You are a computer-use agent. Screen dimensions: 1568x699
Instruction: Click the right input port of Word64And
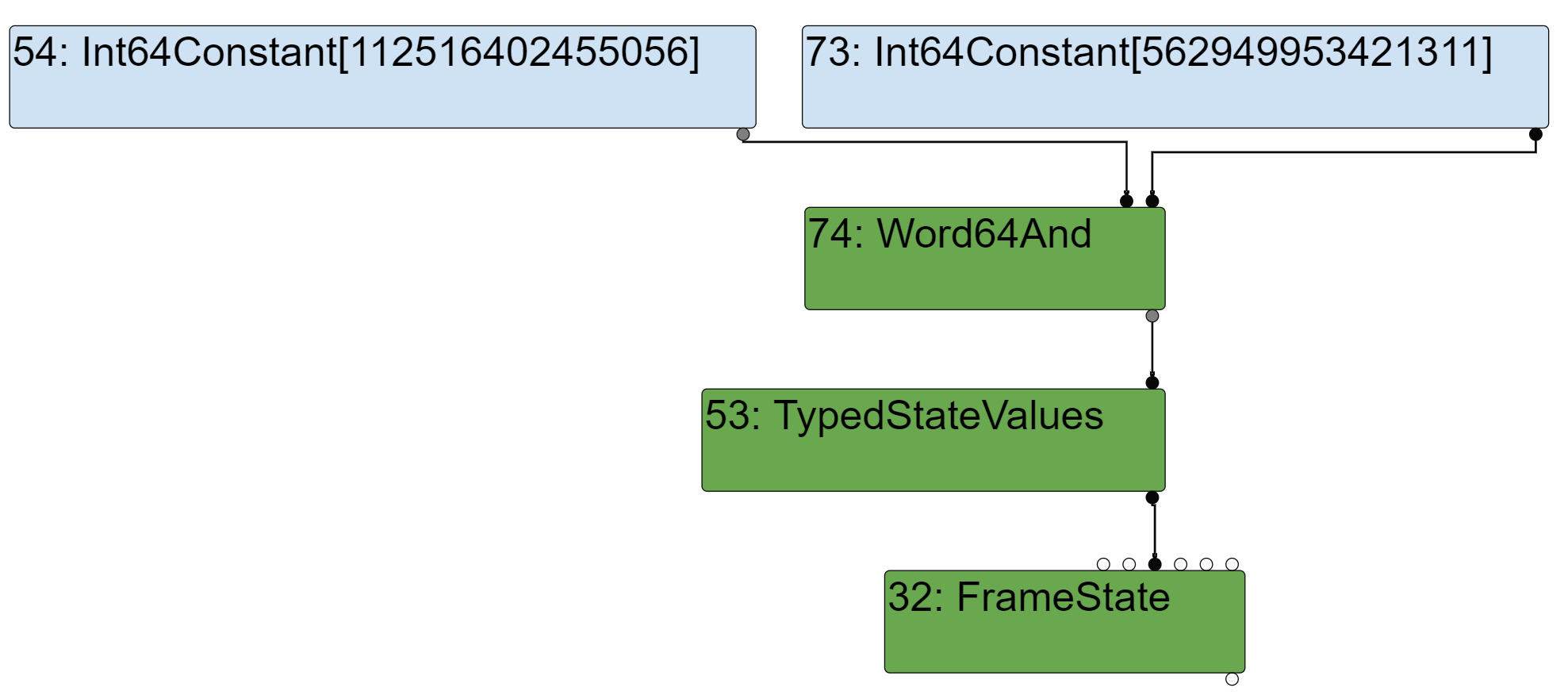click(x=1152, y=201)
